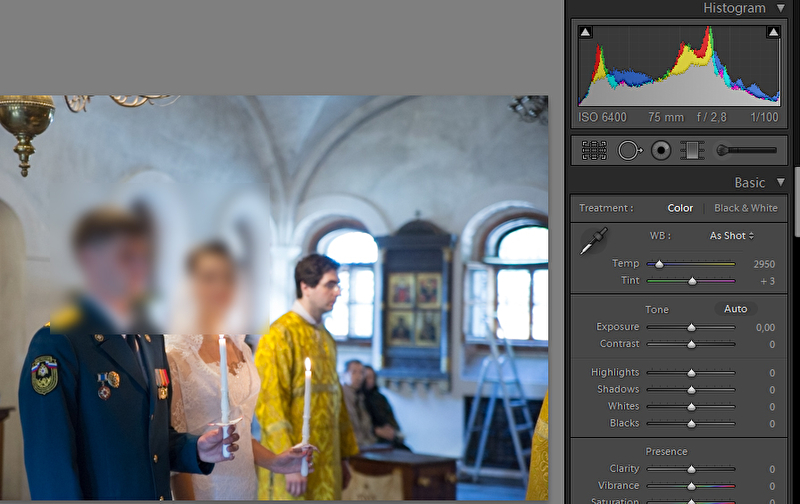Click the Exposure slider handle
Image resolution: width=800 pixels, height=504 pixels.
click(691, 327)
